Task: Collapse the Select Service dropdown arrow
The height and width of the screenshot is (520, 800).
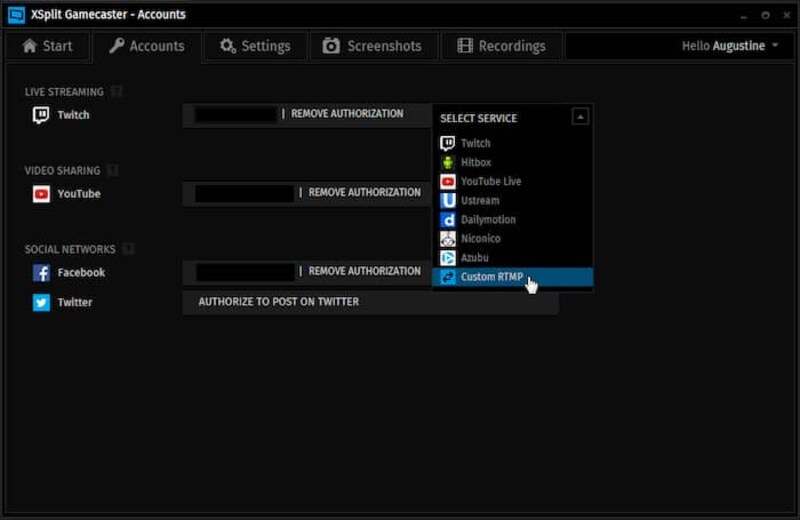Action: 580,117
